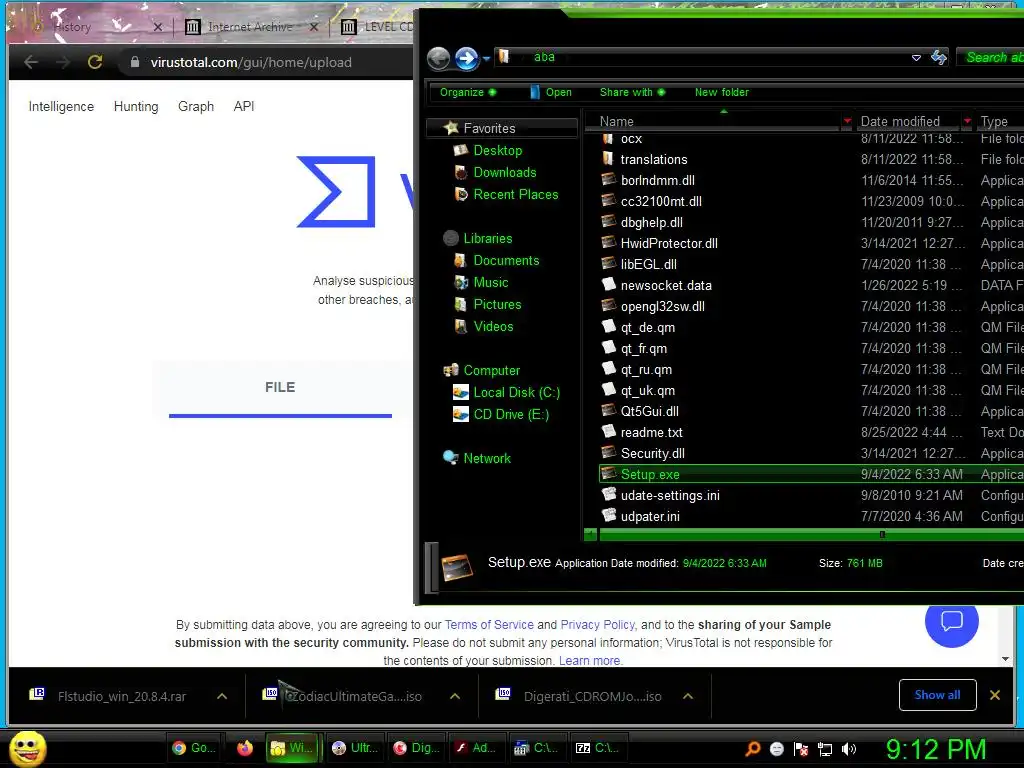Select the cc32100mt.dll file icon
The image size is (1024, 768).
pyautogui.click(x=608, y=200)
